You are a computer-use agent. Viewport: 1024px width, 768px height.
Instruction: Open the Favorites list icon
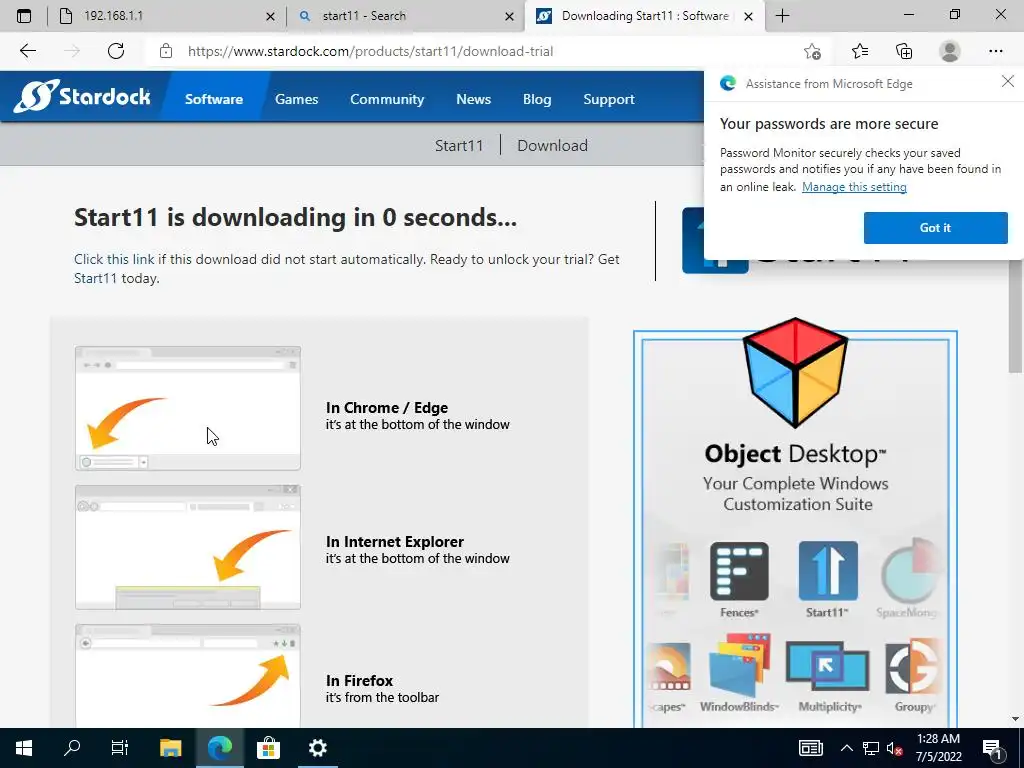pyautogui.click(x=859, y=51)
